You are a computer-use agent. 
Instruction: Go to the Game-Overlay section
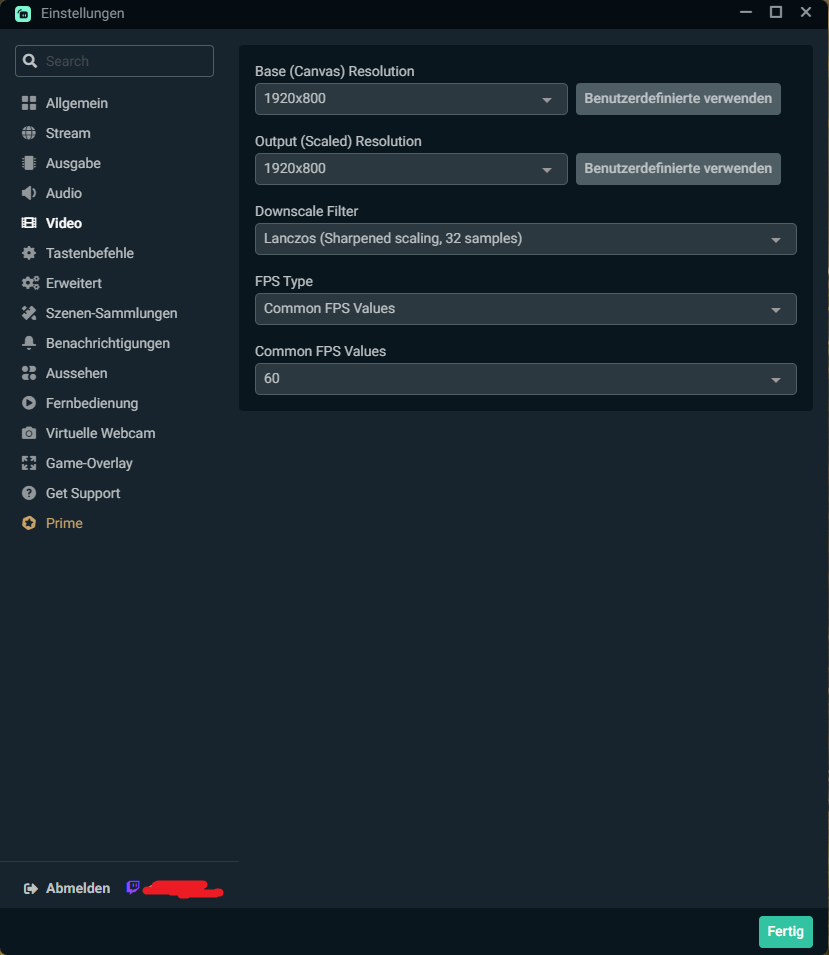point(88,463)
